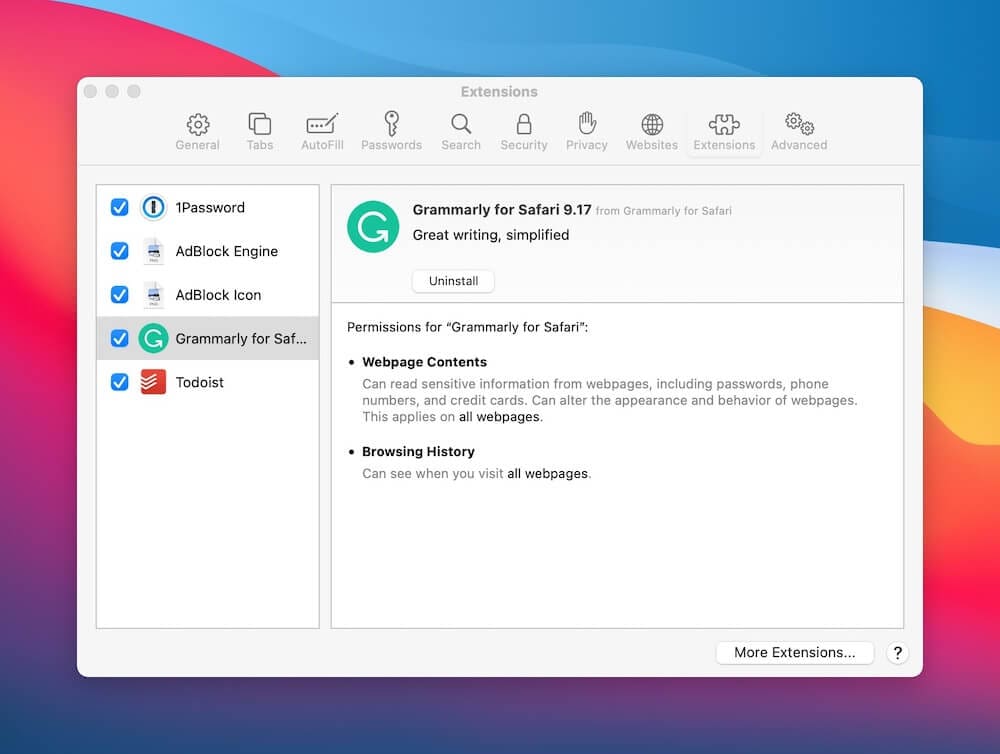Screen dimensions: 1000x754
Task: Toggle the AdBlock Icon checkbox
Action: tap(119, 295)
